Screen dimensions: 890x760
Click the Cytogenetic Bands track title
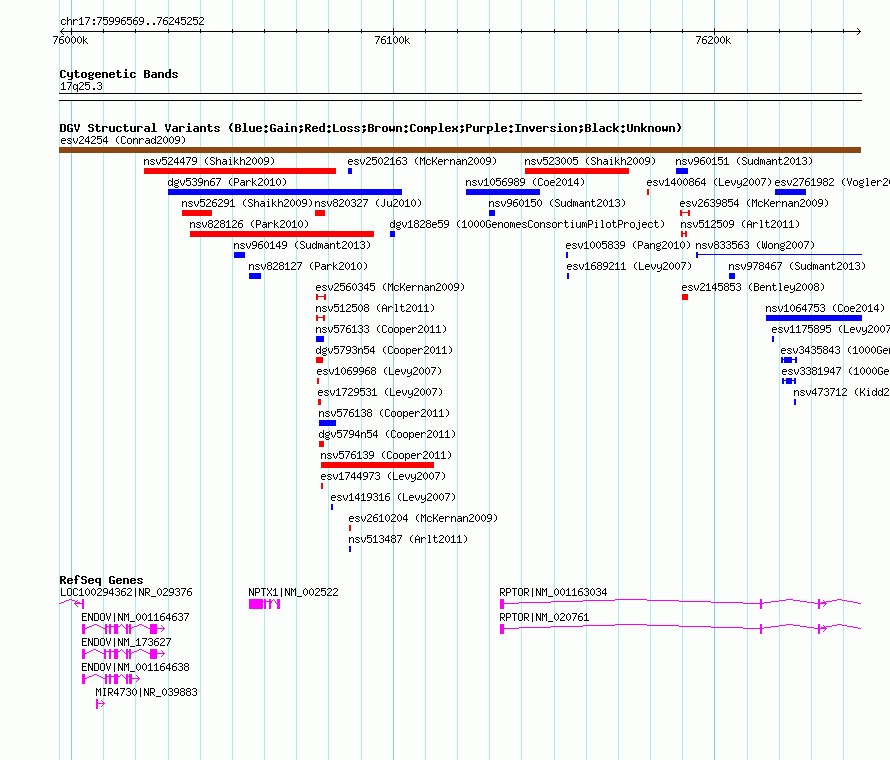pyautogui.click(x=119, y=74)
